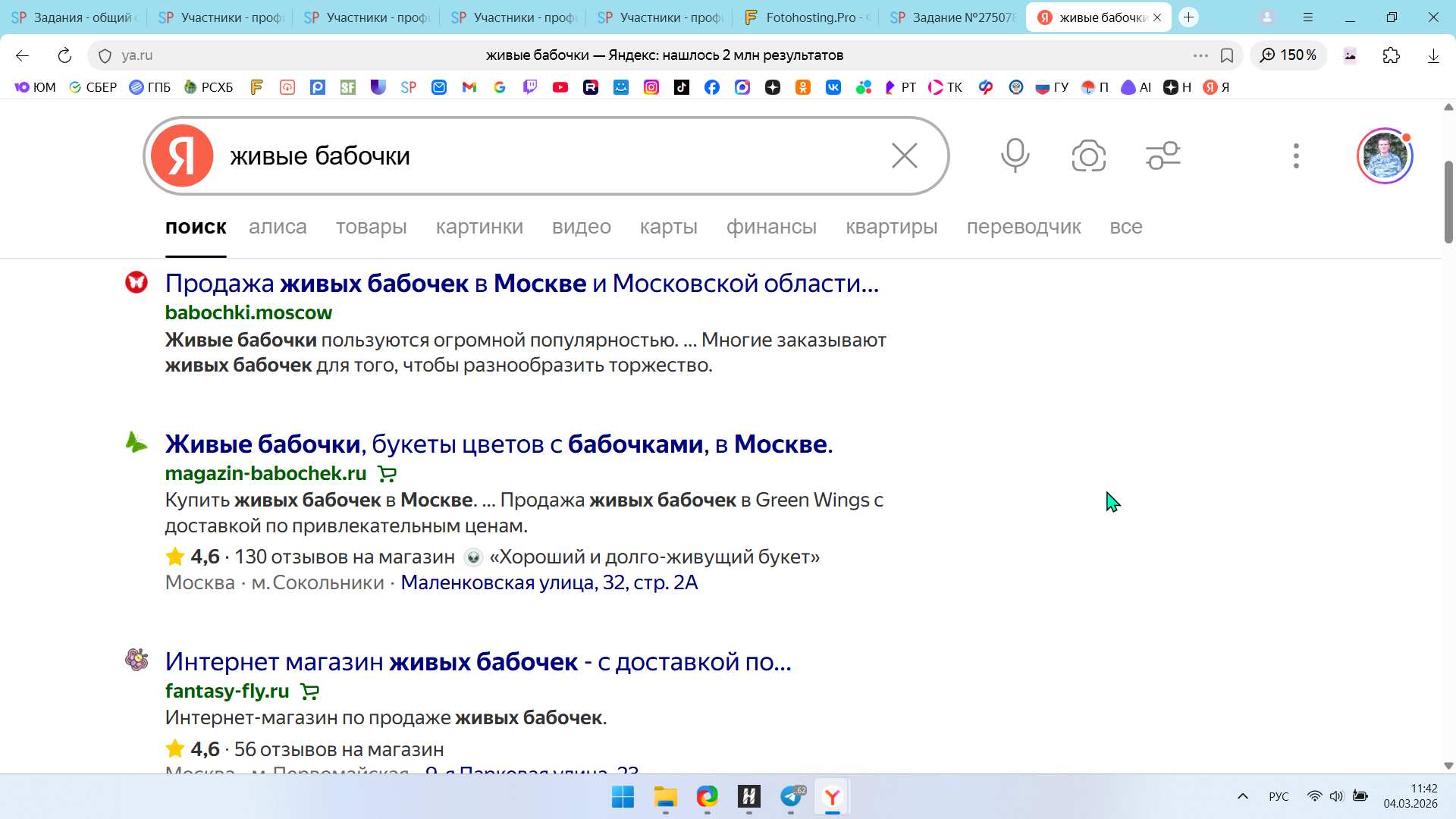Open vertical three-dot Yandex menu
1456x819 pixels.
(1296, 156)
